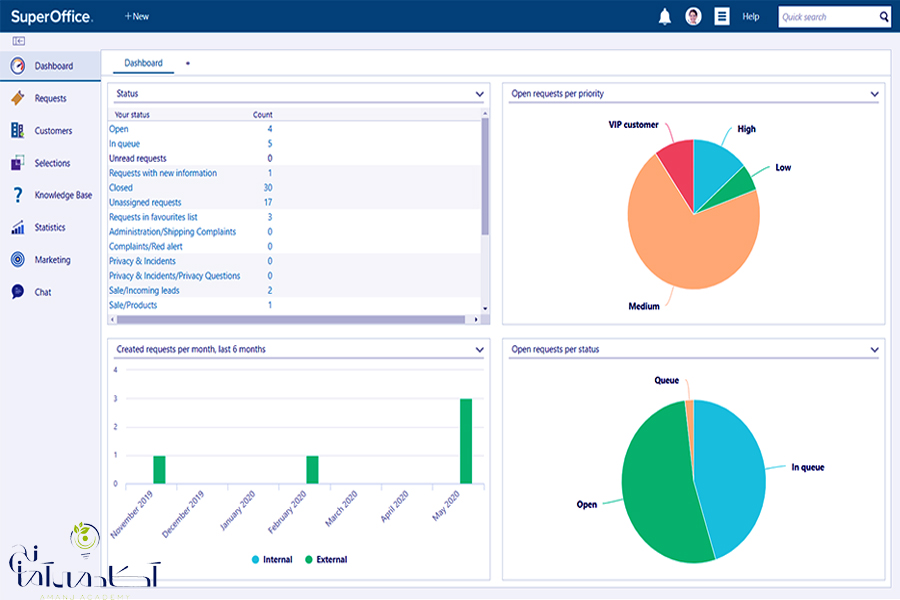The height and width of the screenshot is (600, 900).
Task: Open the 'In queue' status link
Action: (125, 144)
